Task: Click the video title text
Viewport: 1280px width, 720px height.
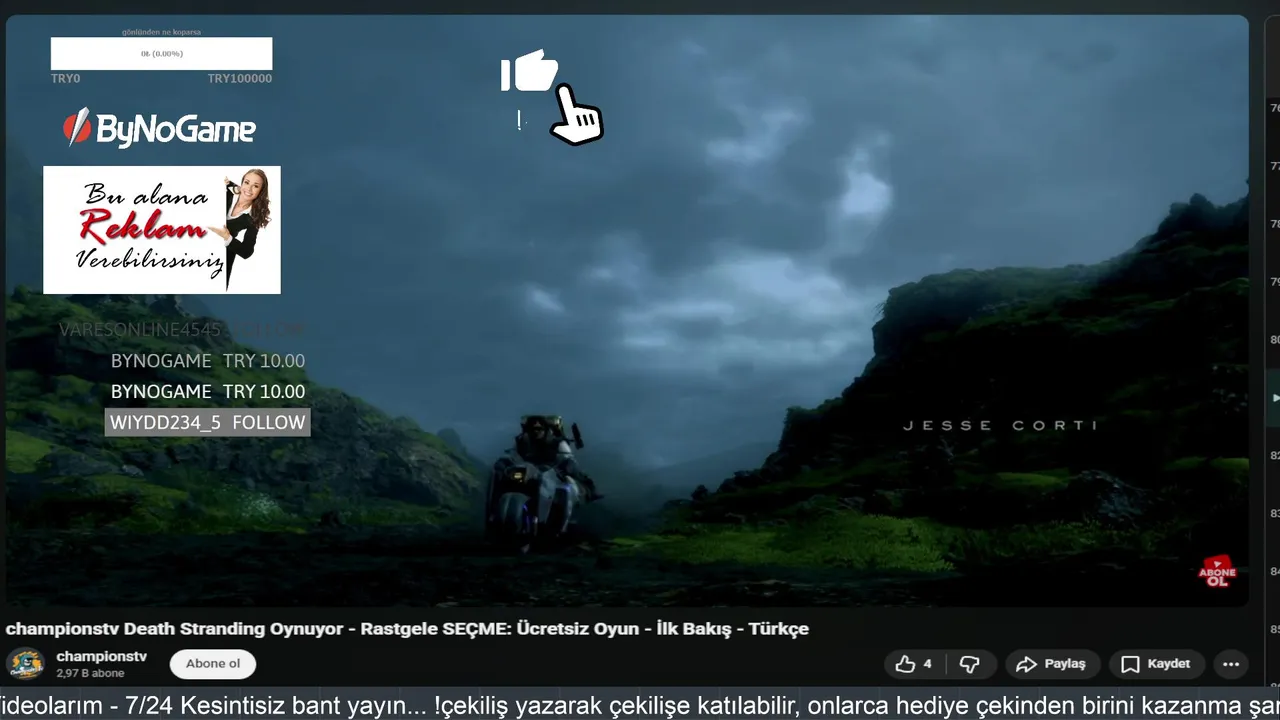Action: coord(407,629)
